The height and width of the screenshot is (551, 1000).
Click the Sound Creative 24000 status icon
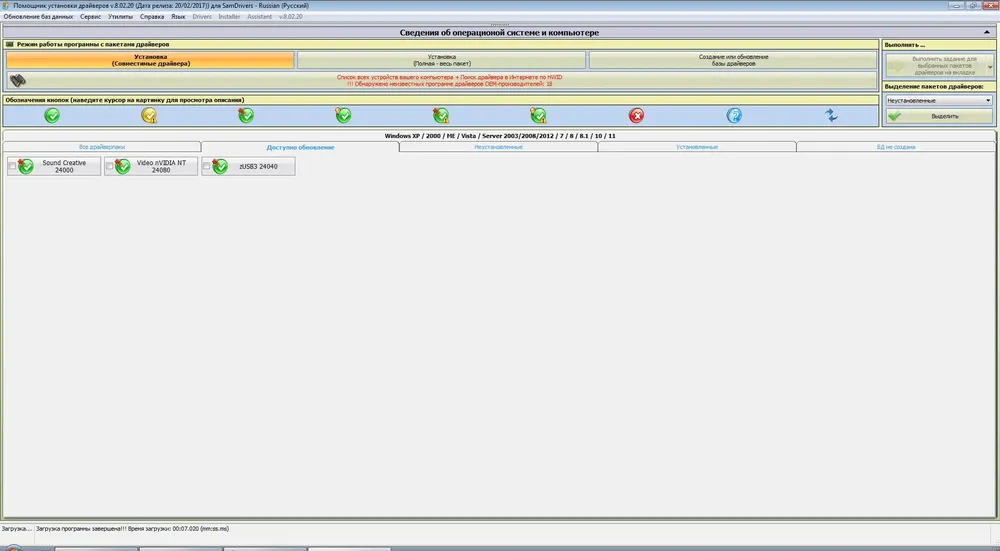tap(26, 166)
